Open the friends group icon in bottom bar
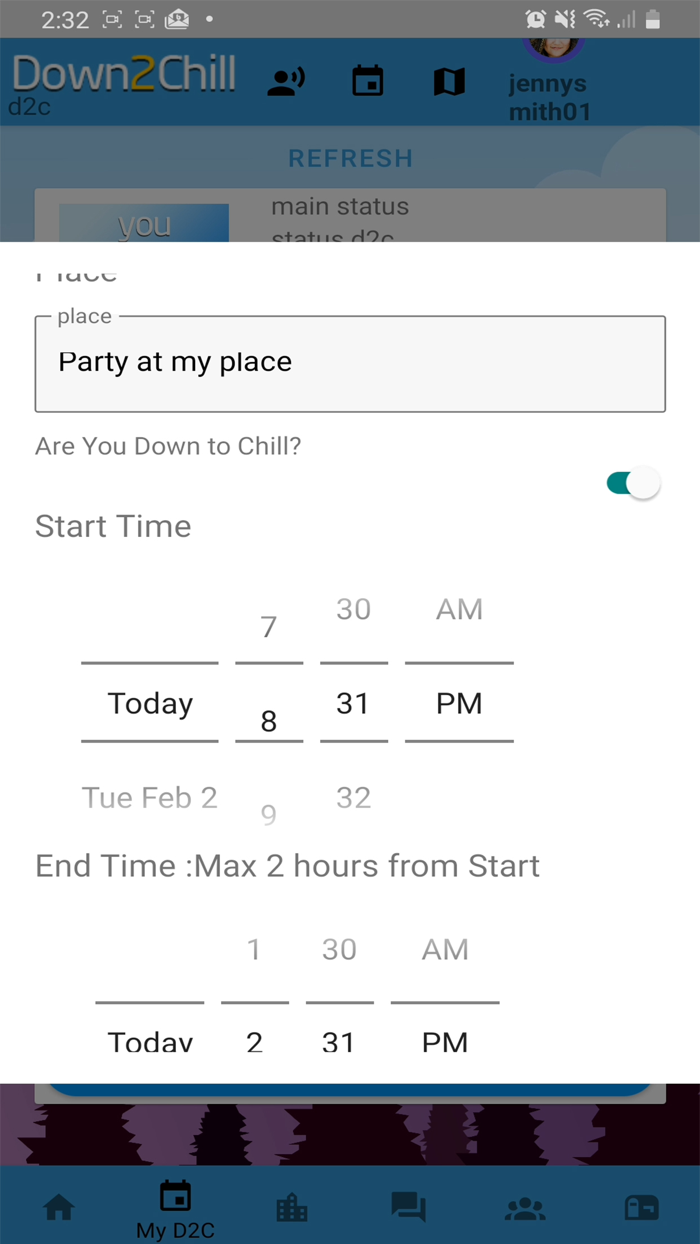The width and height of the screenshot is (700, 1244). pos(525,1208)
